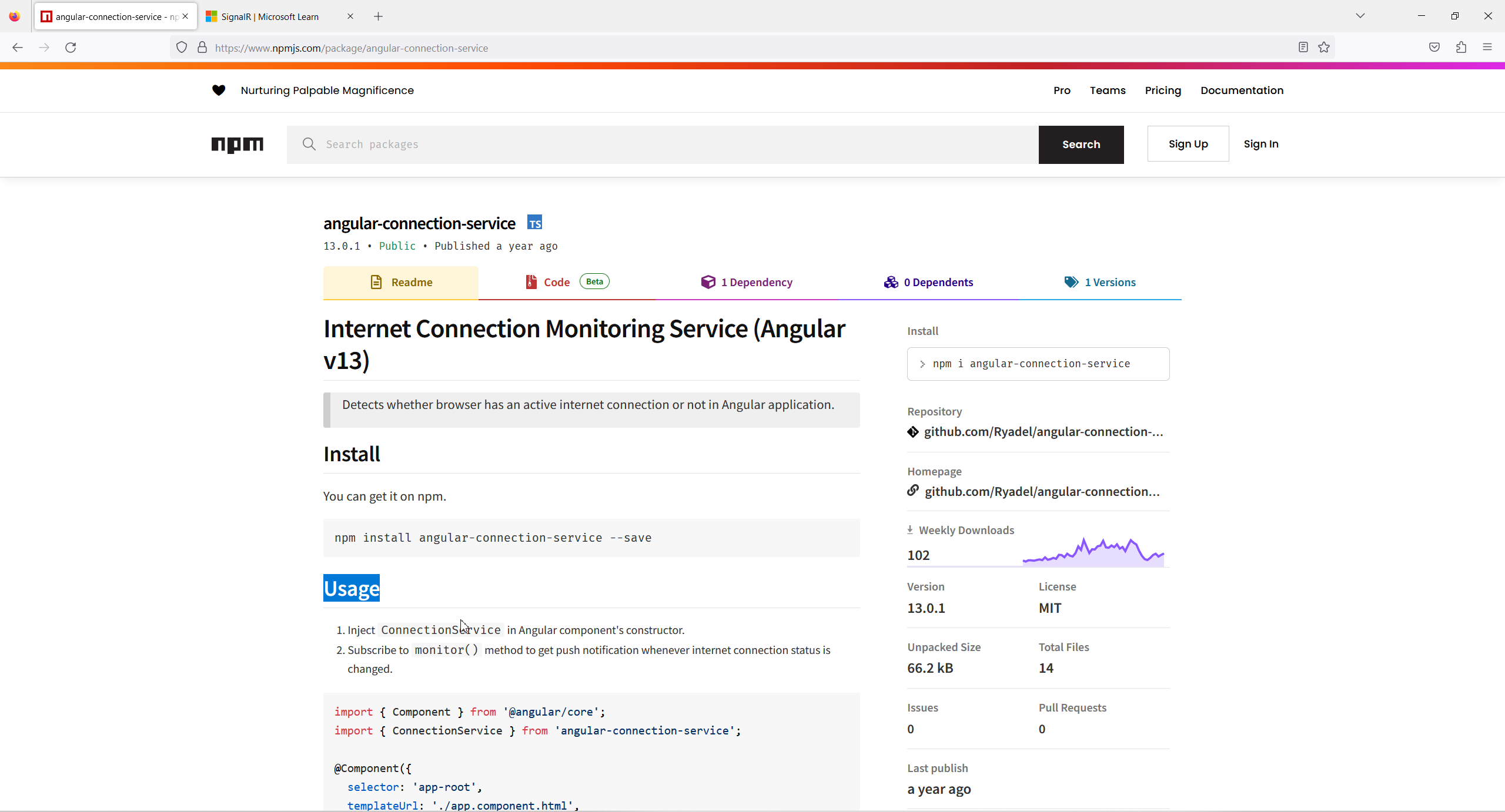This screenshot has width=1505, height=812.
Task: Click the Firefox reload page icon
Action: (x=71, y=48)
